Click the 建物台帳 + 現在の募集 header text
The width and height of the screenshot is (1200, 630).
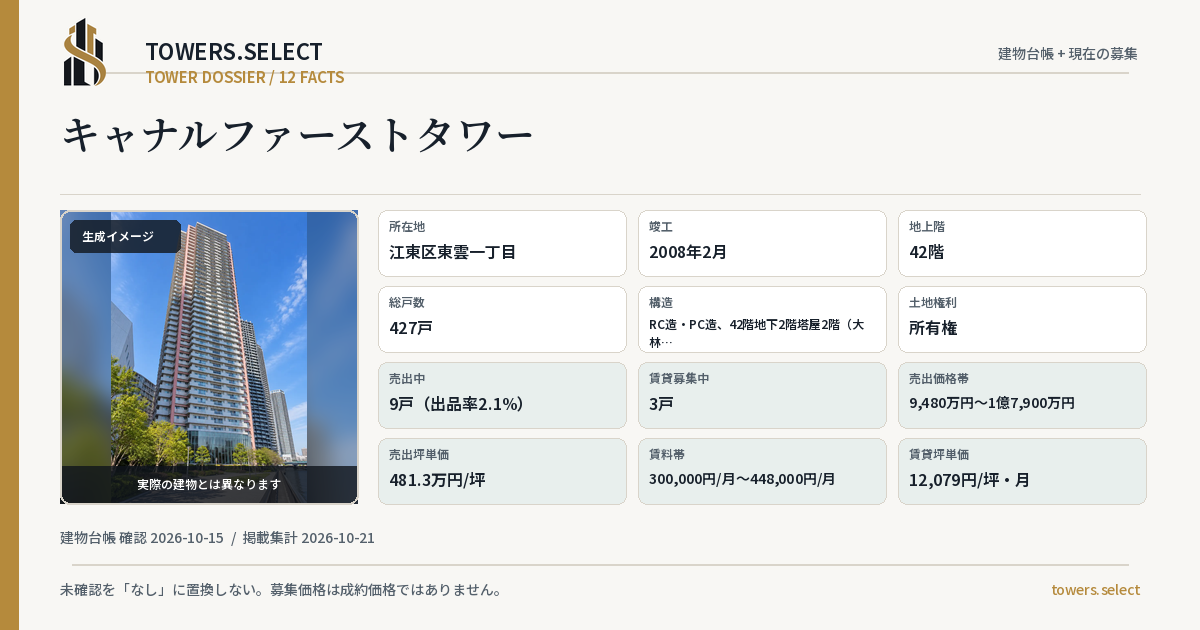1068,53
